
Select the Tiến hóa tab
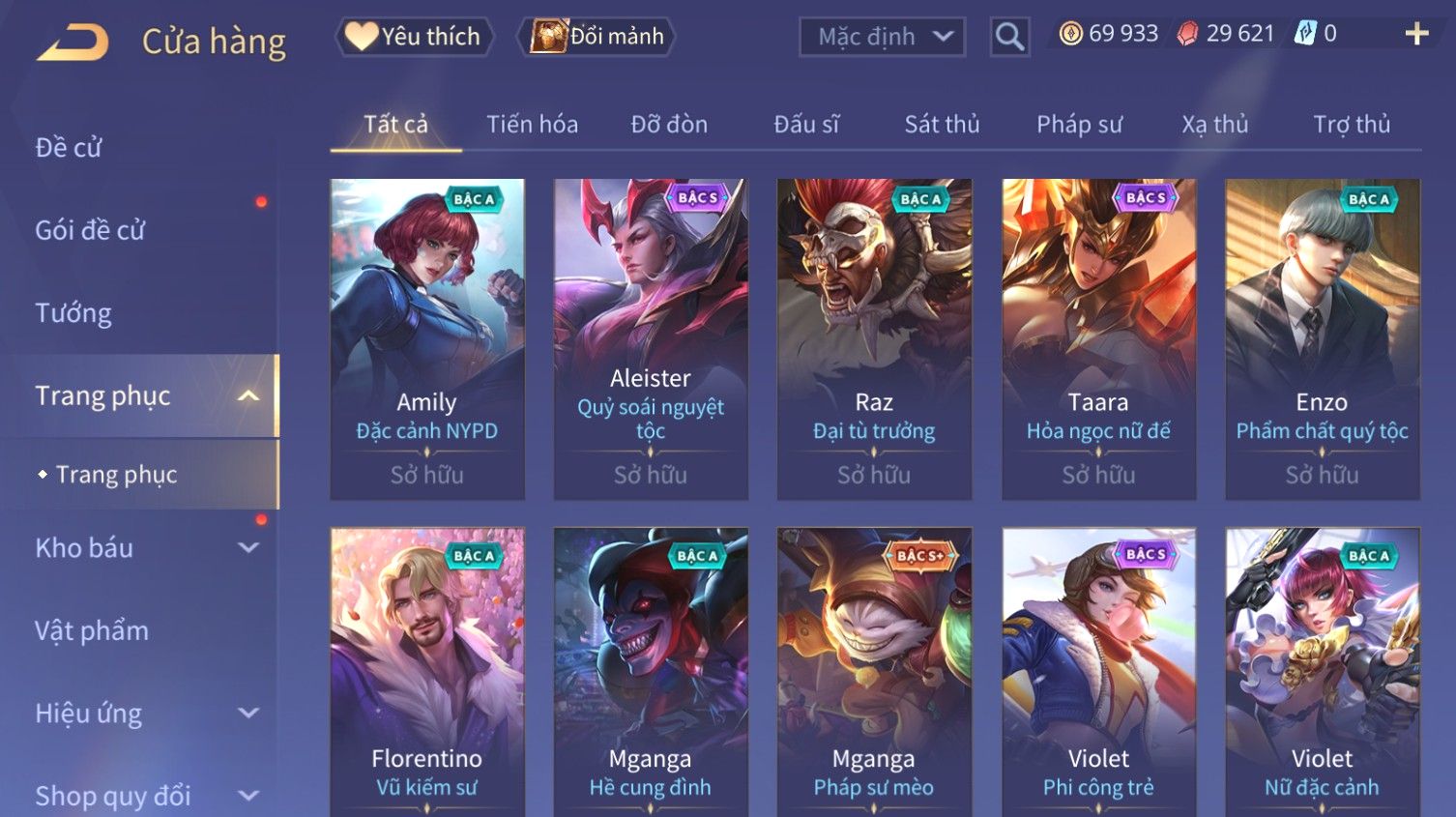532,125
